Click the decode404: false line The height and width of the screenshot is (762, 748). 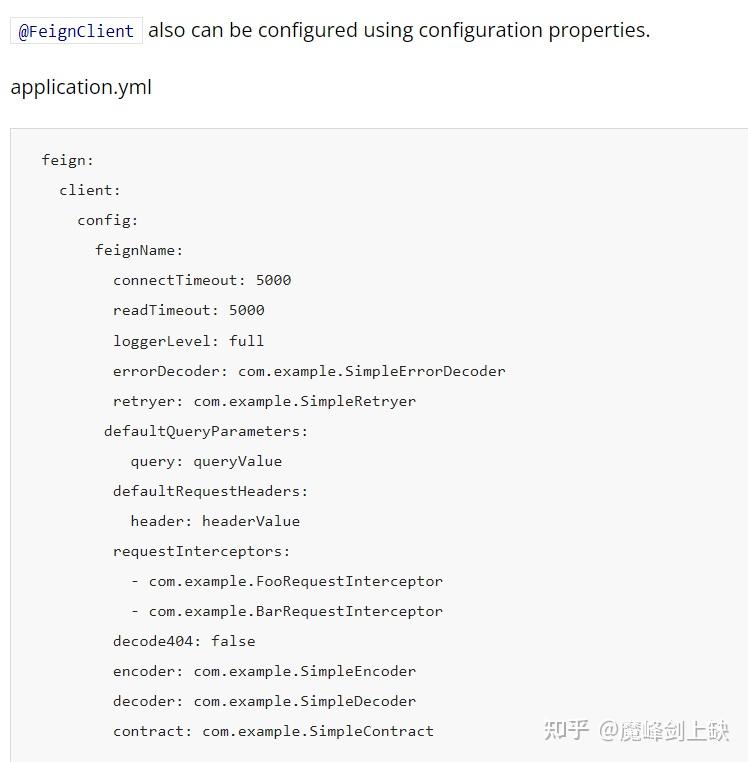[184, 641]
